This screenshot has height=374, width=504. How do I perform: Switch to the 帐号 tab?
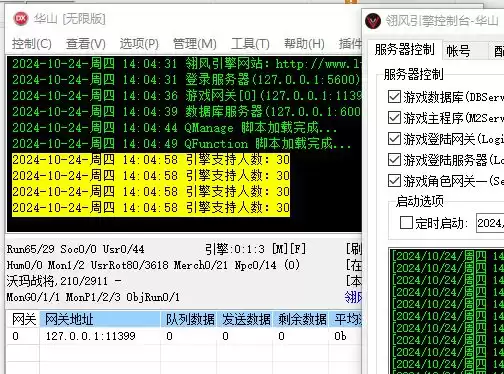[x=465, y=51]
